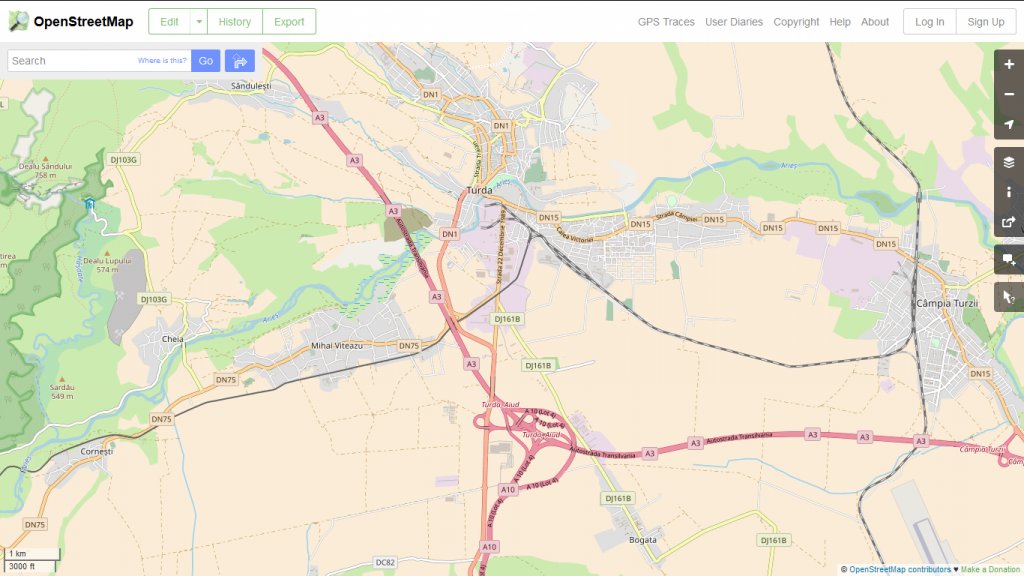
Task: Open the Edit menu button
Action: click(169, 22)
